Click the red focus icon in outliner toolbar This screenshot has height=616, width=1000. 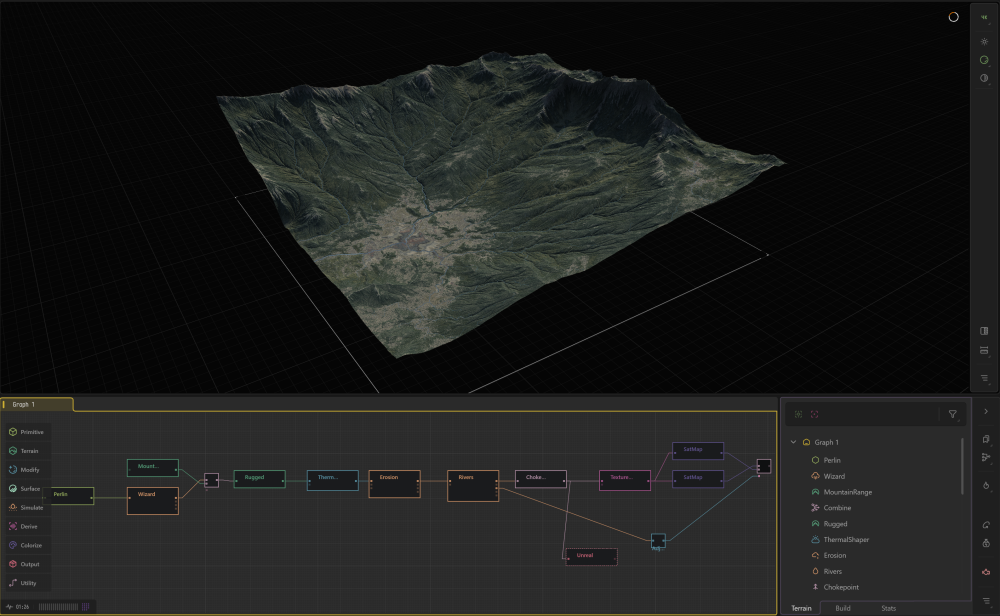[x=815, y=414]
